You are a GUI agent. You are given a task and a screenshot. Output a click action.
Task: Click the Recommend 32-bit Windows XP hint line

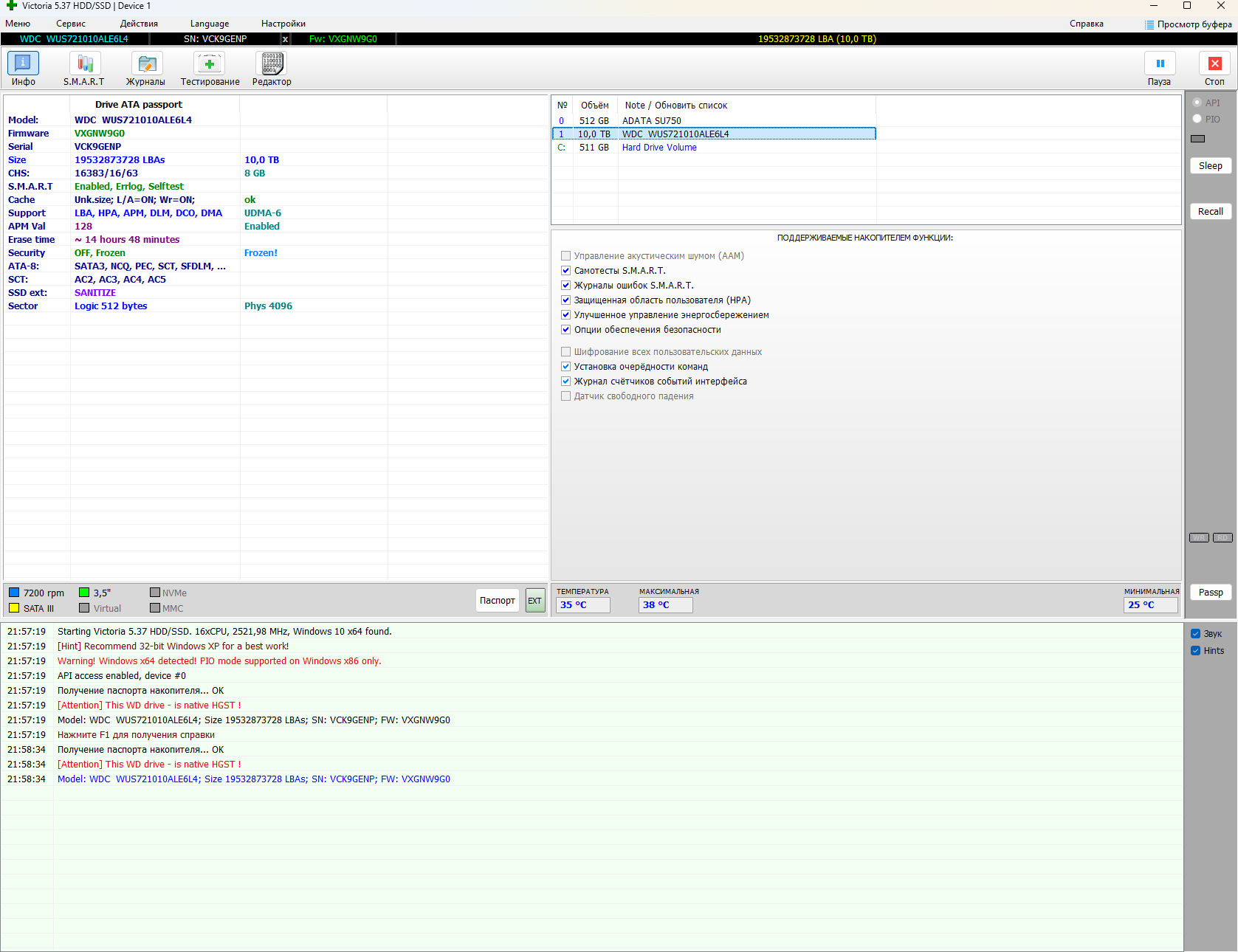(x=173, y=646)
